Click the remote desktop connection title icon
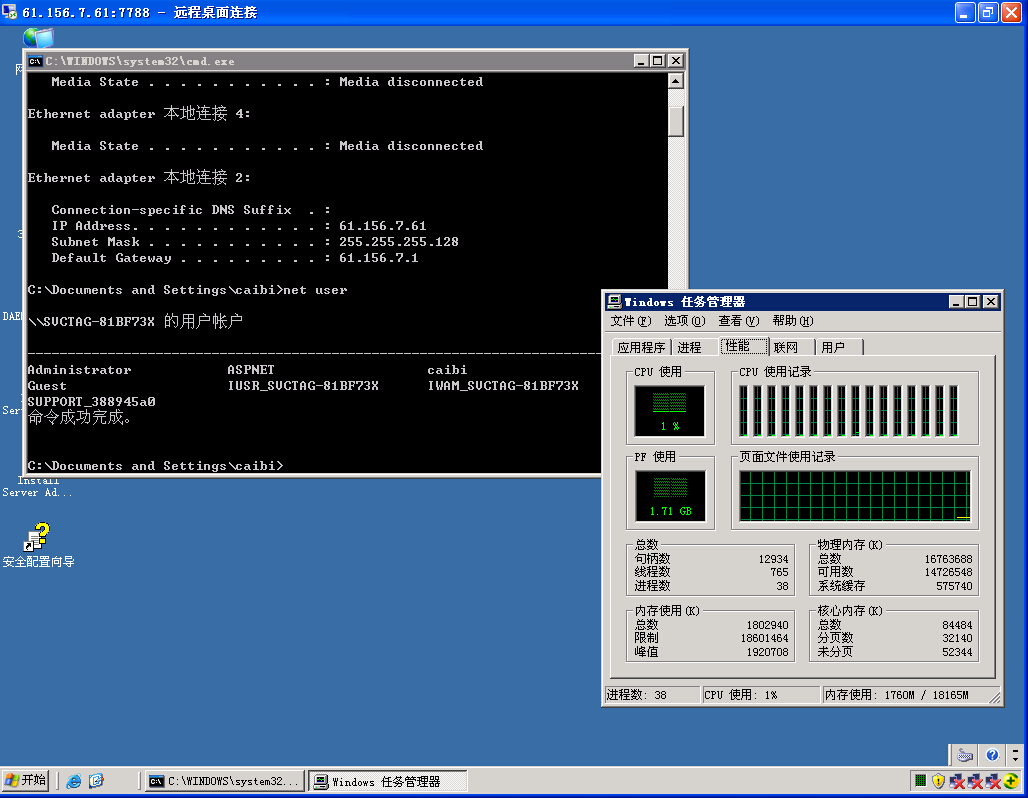 point(9,12)
